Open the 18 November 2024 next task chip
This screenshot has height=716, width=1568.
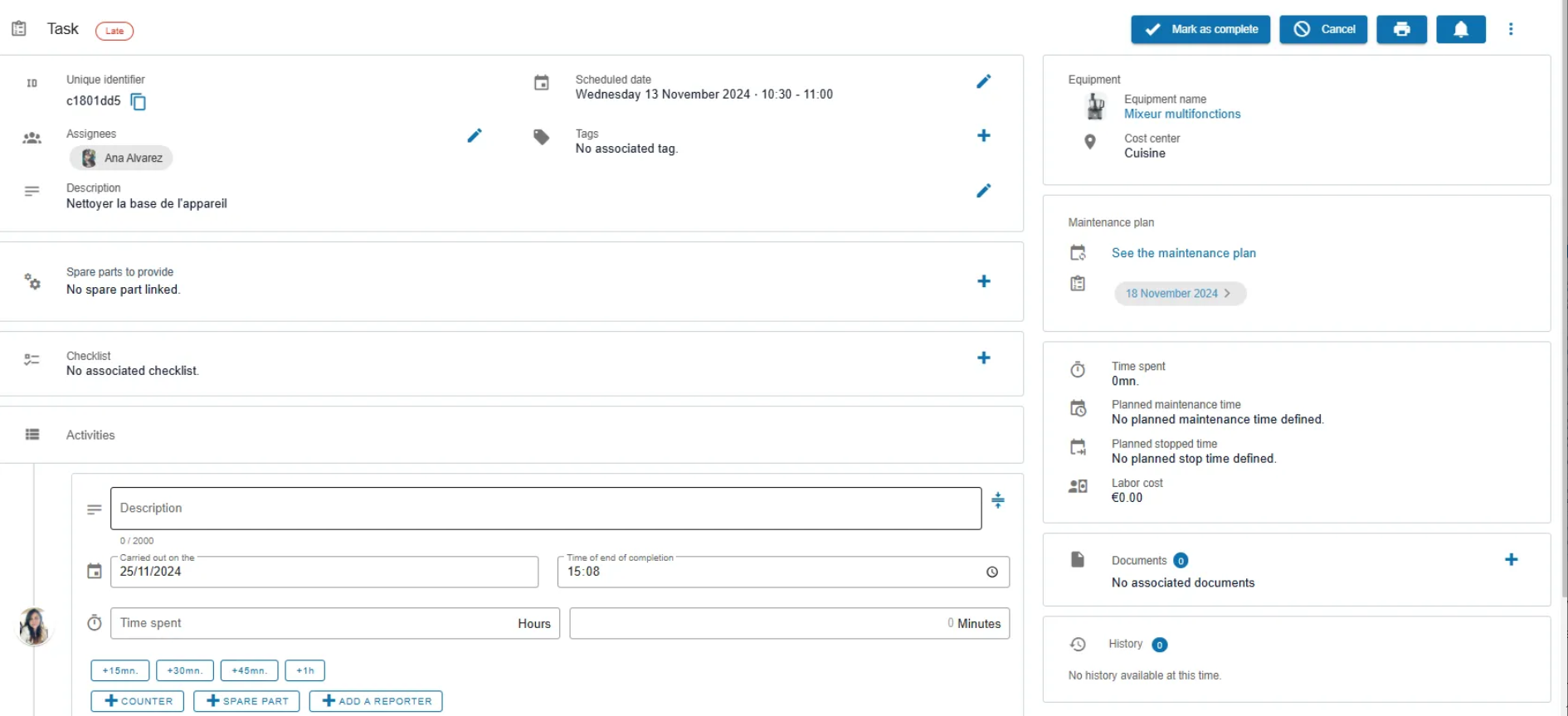click(1180, 294)
